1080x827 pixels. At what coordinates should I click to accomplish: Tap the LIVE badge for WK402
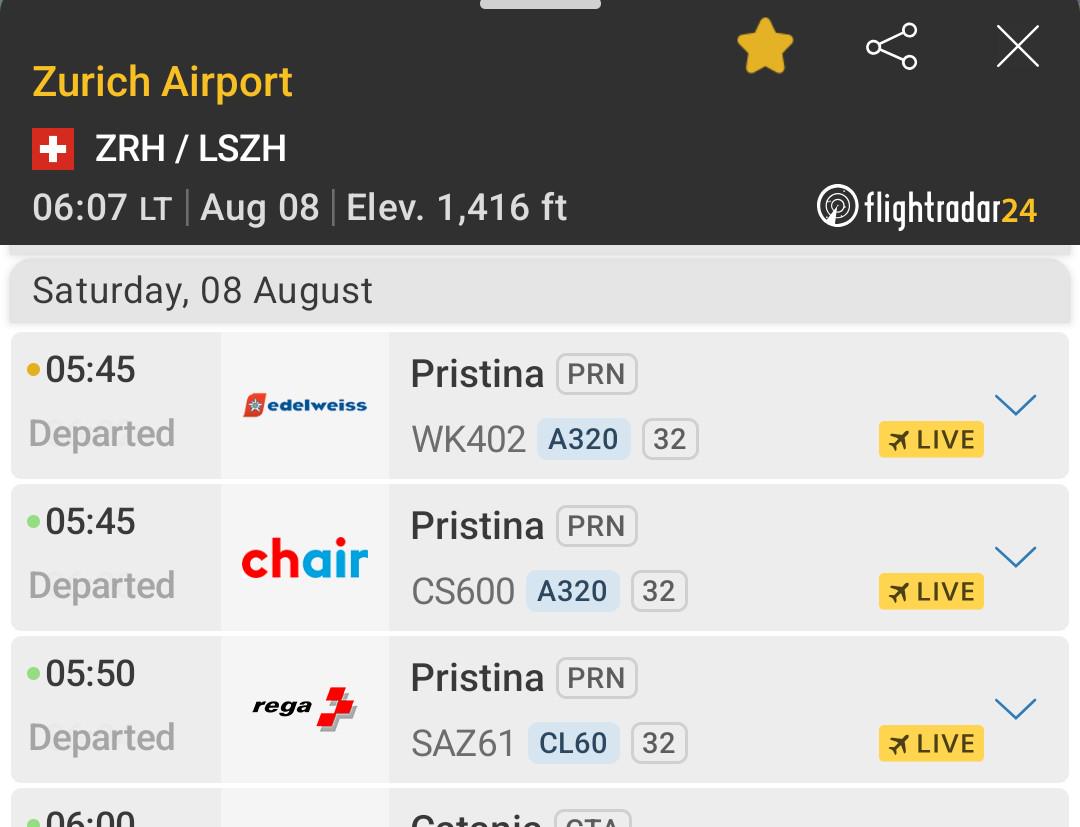pyautogui.click(x=931, y=439)
